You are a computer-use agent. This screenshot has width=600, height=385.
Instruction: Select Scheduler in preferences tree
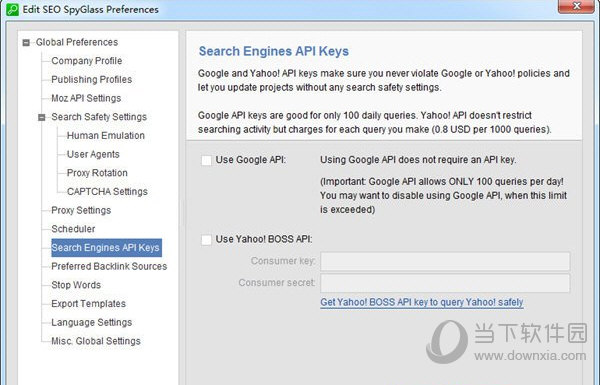click(73, 229)
